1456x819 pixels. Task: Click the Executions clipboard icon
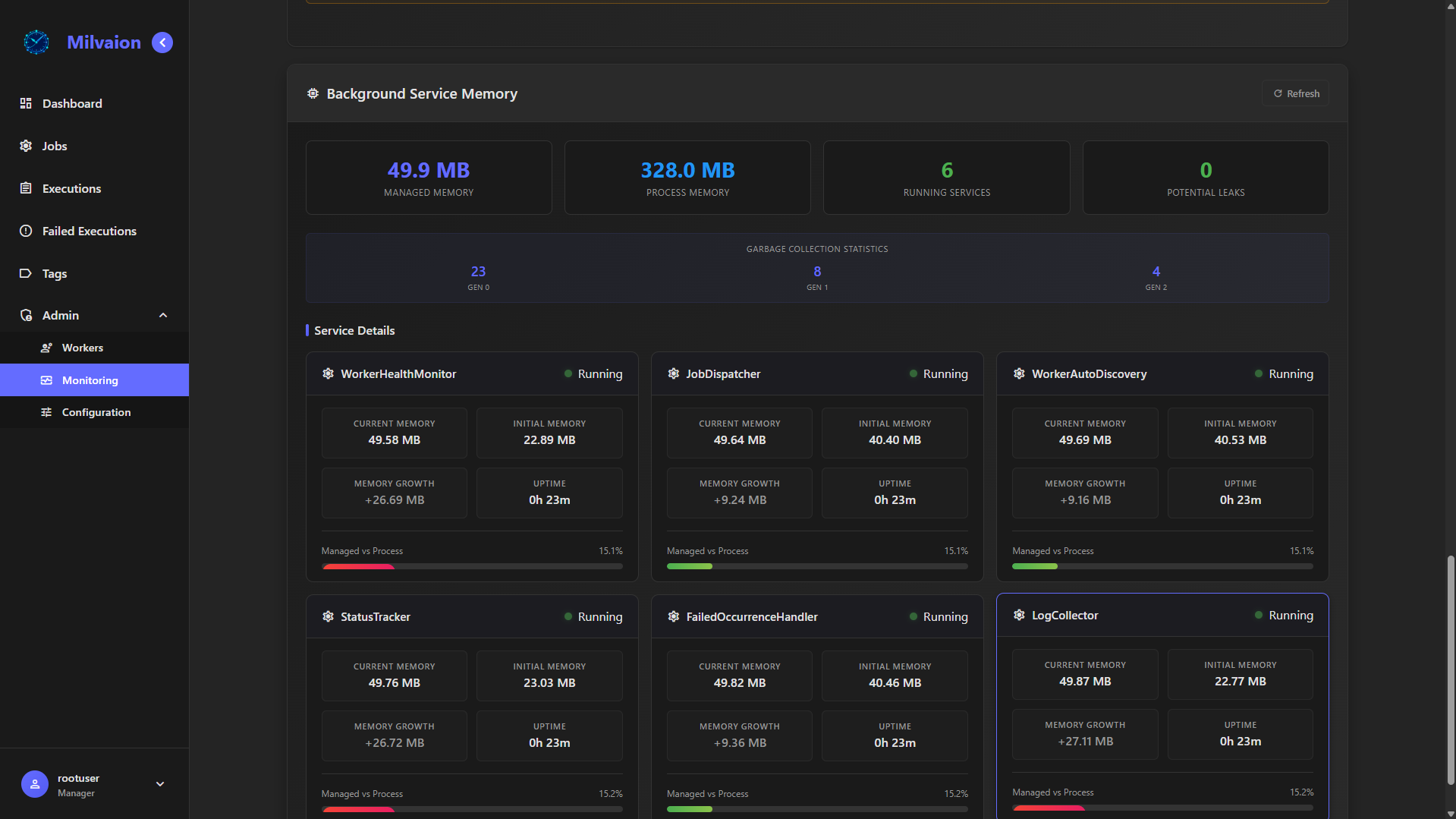(x=26, y=188)
